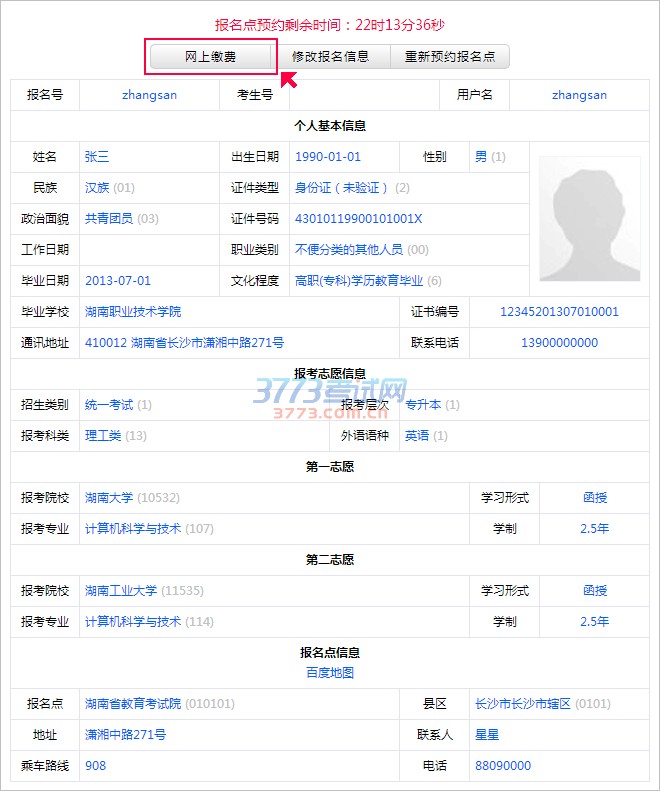Click the 网上缴费 payment button
Viewport: 660px width, 791px height.
pyautogui.click(x=211, y=57)
